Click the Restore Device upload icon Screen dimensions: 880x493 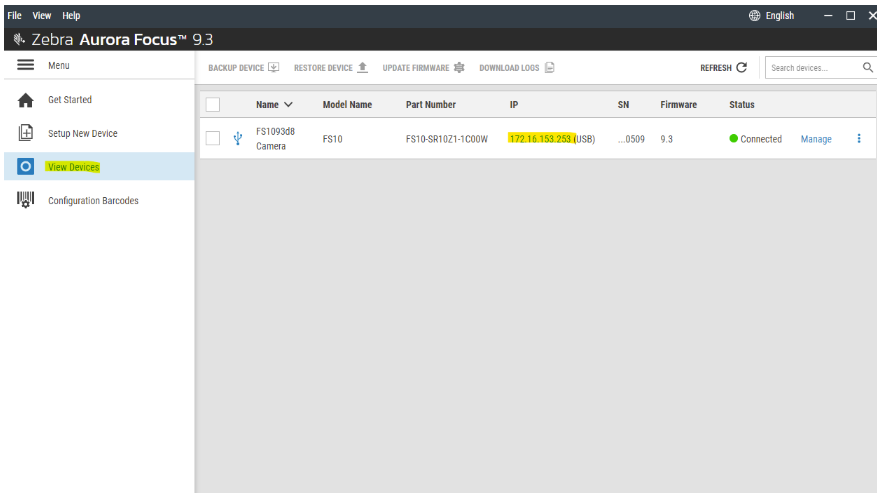point(363,67)
